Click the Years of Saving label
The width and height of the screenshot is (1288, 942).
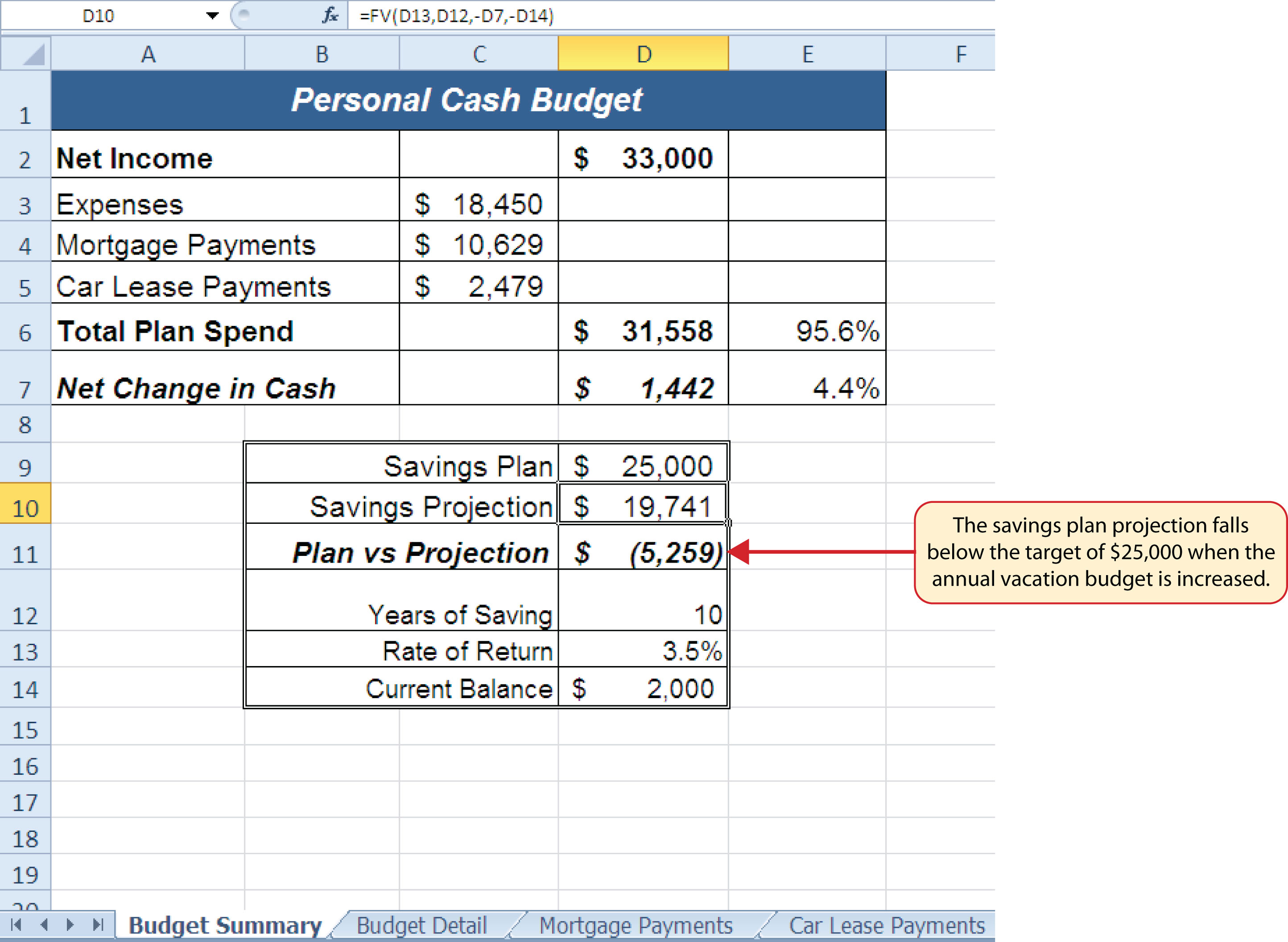point(460,615)
